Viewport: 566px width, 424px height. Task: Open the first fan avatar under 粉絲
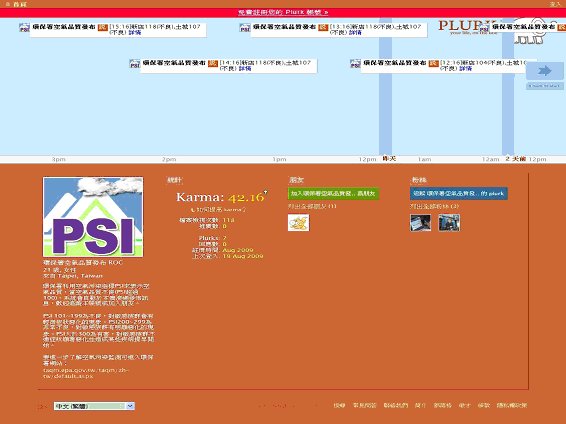point(421,223)
